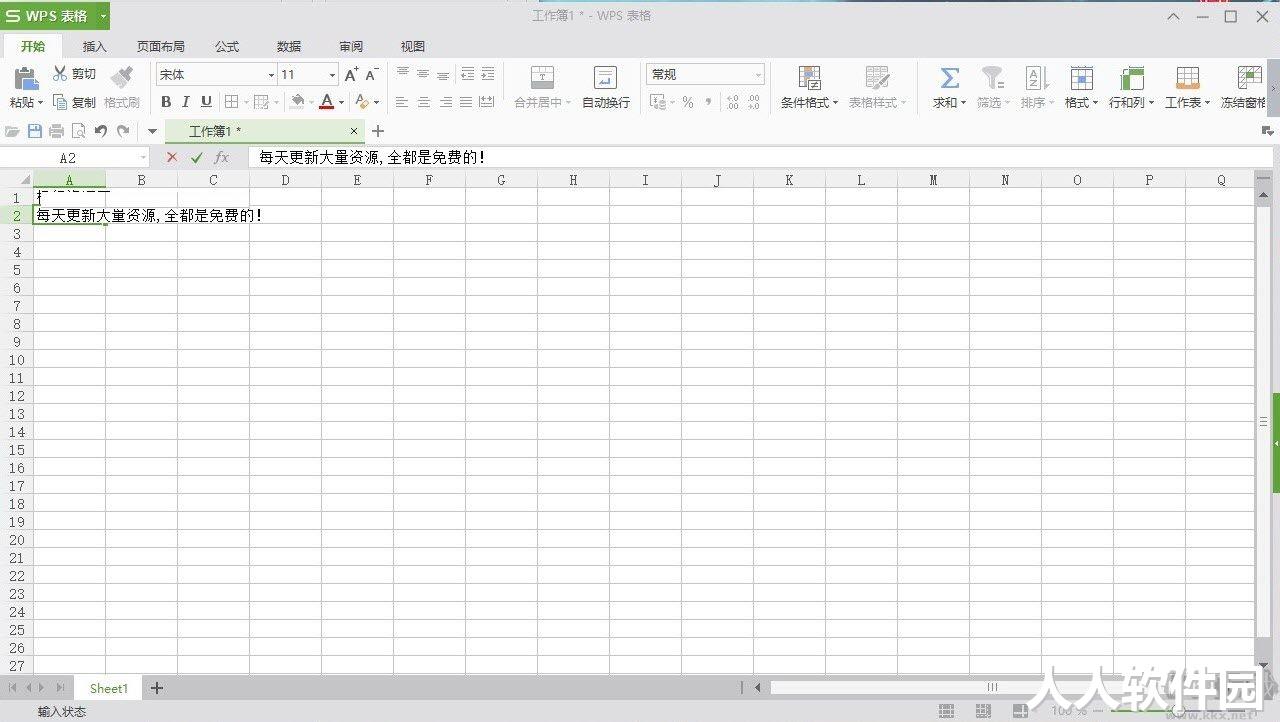Open the font name dropdown (宋体)
The width and height of the screenshot is (1280, 722).
click(271, 75)
